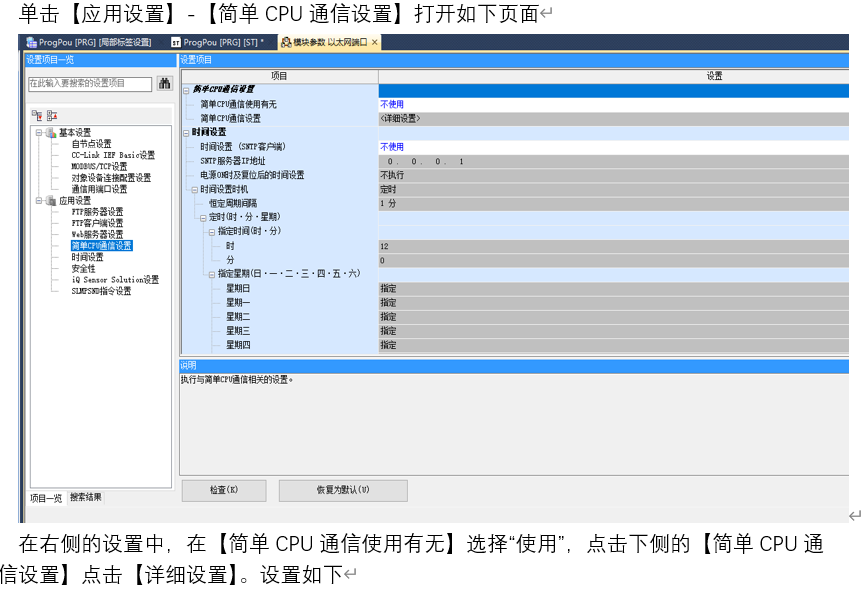Collapse the 时间设置 group in settings grid
The image size is (868, 605).
tap(185, 132)
